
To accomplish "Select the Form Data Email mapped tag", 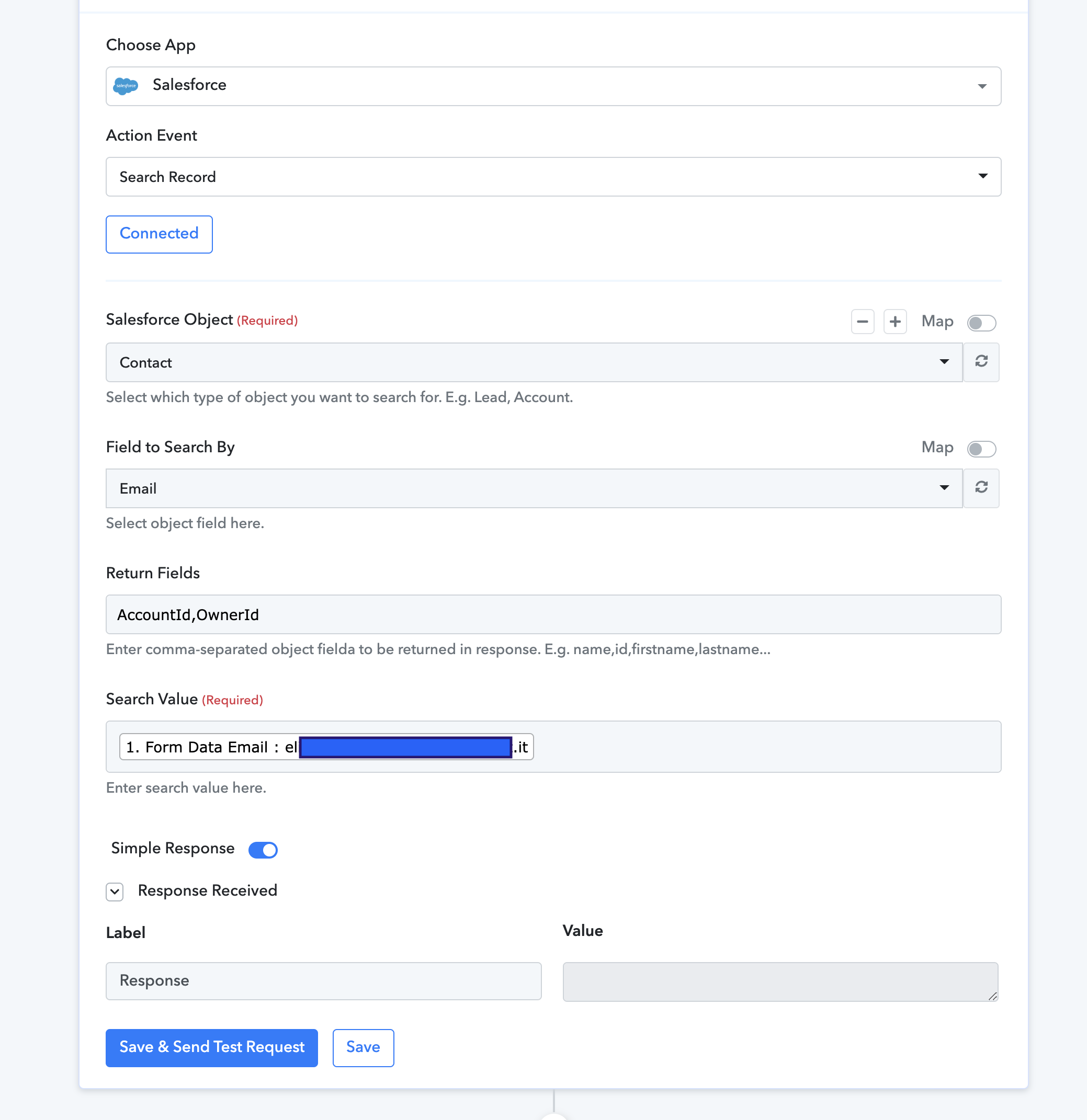I will [x=326, y=747].
